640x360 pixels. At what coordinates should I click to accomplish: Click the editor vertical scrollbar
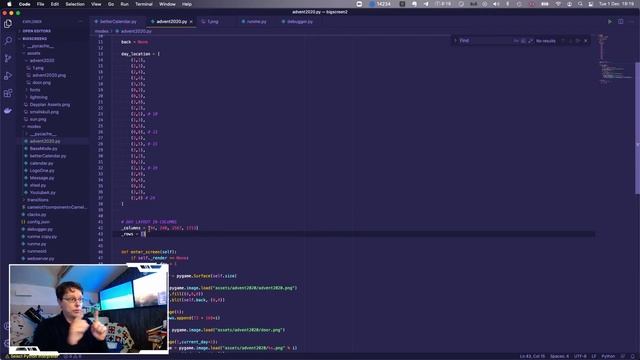(637, 129)
